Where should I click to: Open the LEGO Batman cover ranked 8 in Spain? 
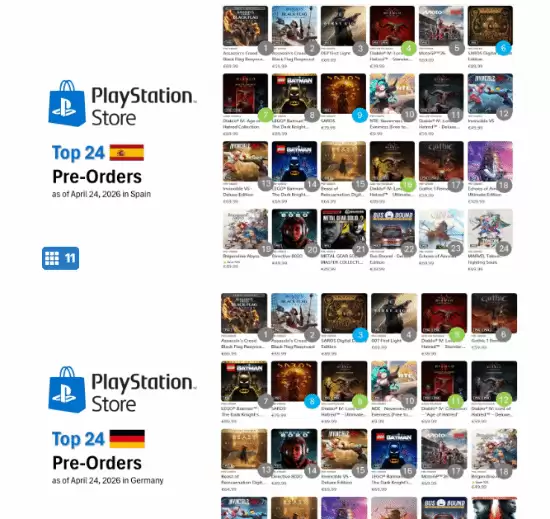click(294, 94)
